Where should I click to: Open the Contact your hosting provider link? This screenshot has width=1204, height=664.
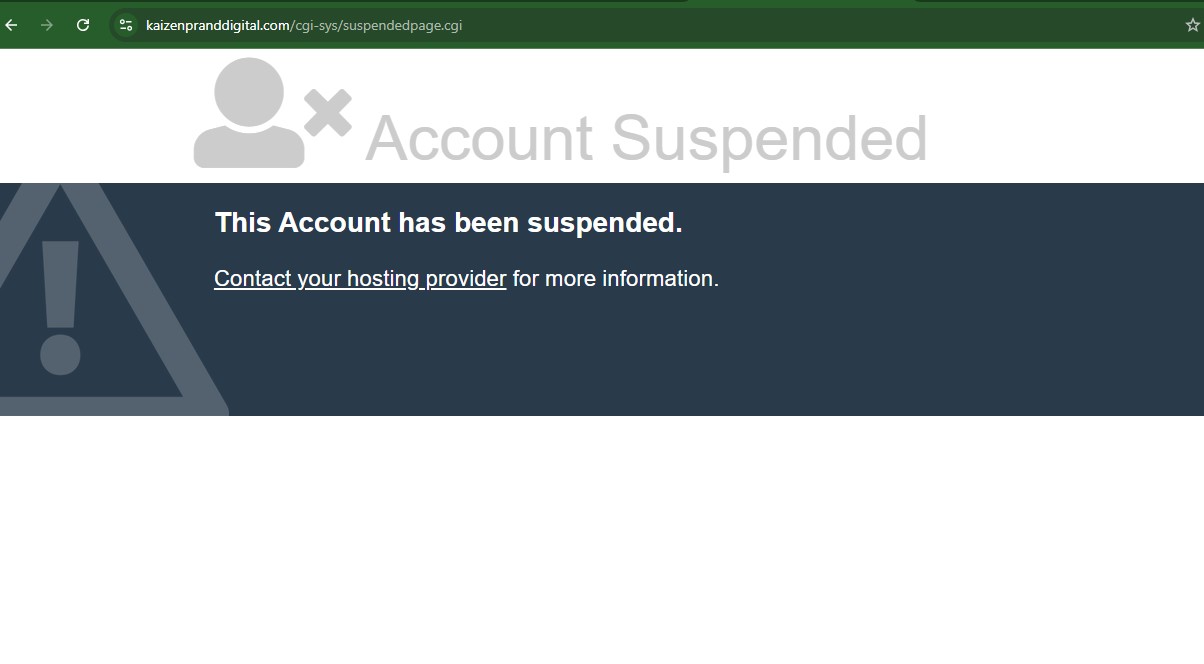(360, 278)
